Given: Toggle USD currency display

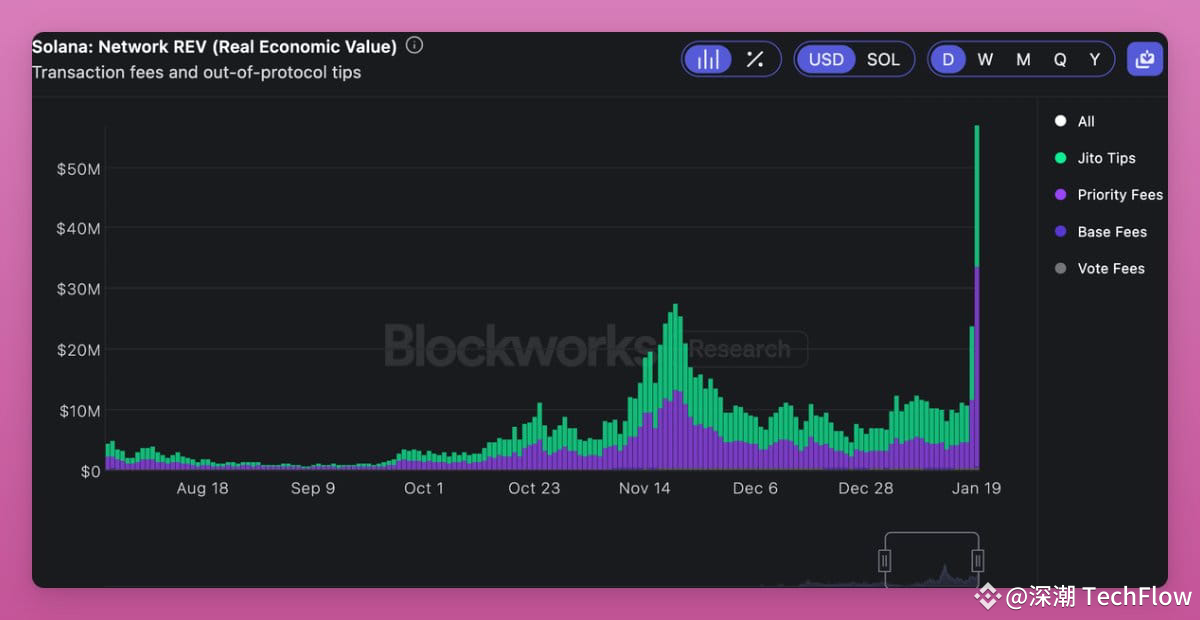Looking at the screenshot, I should (x=826, y=59).
